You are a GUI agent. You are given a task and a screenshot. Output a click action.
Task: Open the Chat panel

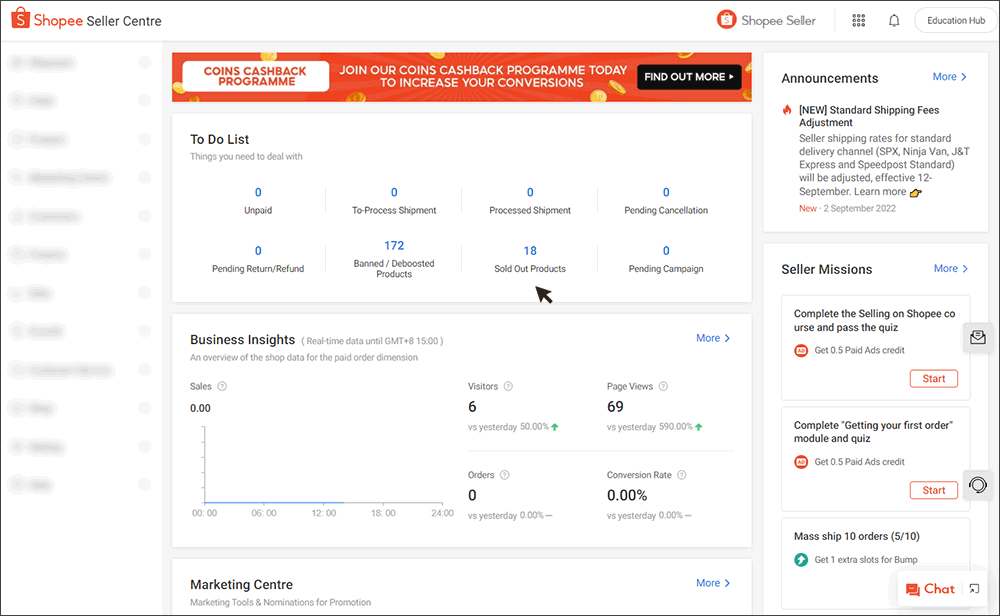coord(930,589)
